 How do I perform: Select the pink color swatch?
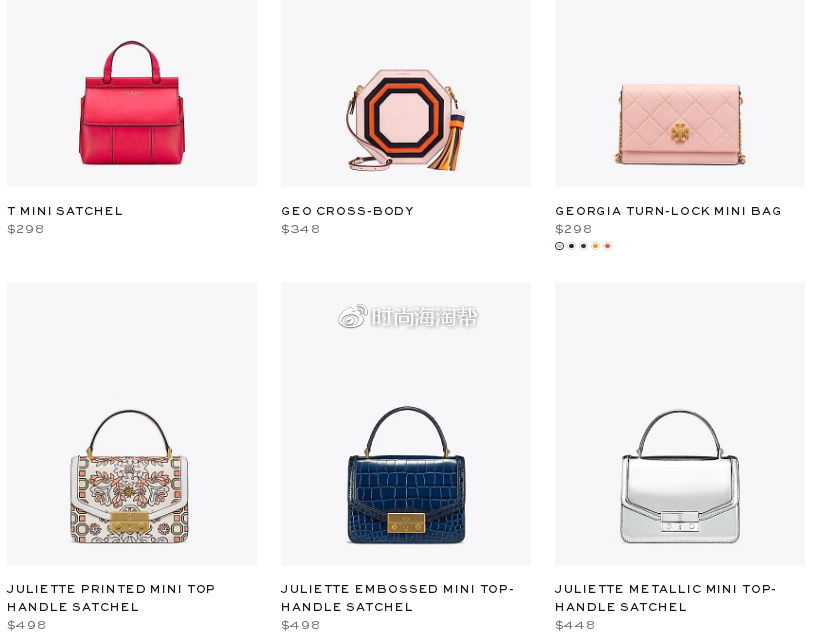coord(559,246)
